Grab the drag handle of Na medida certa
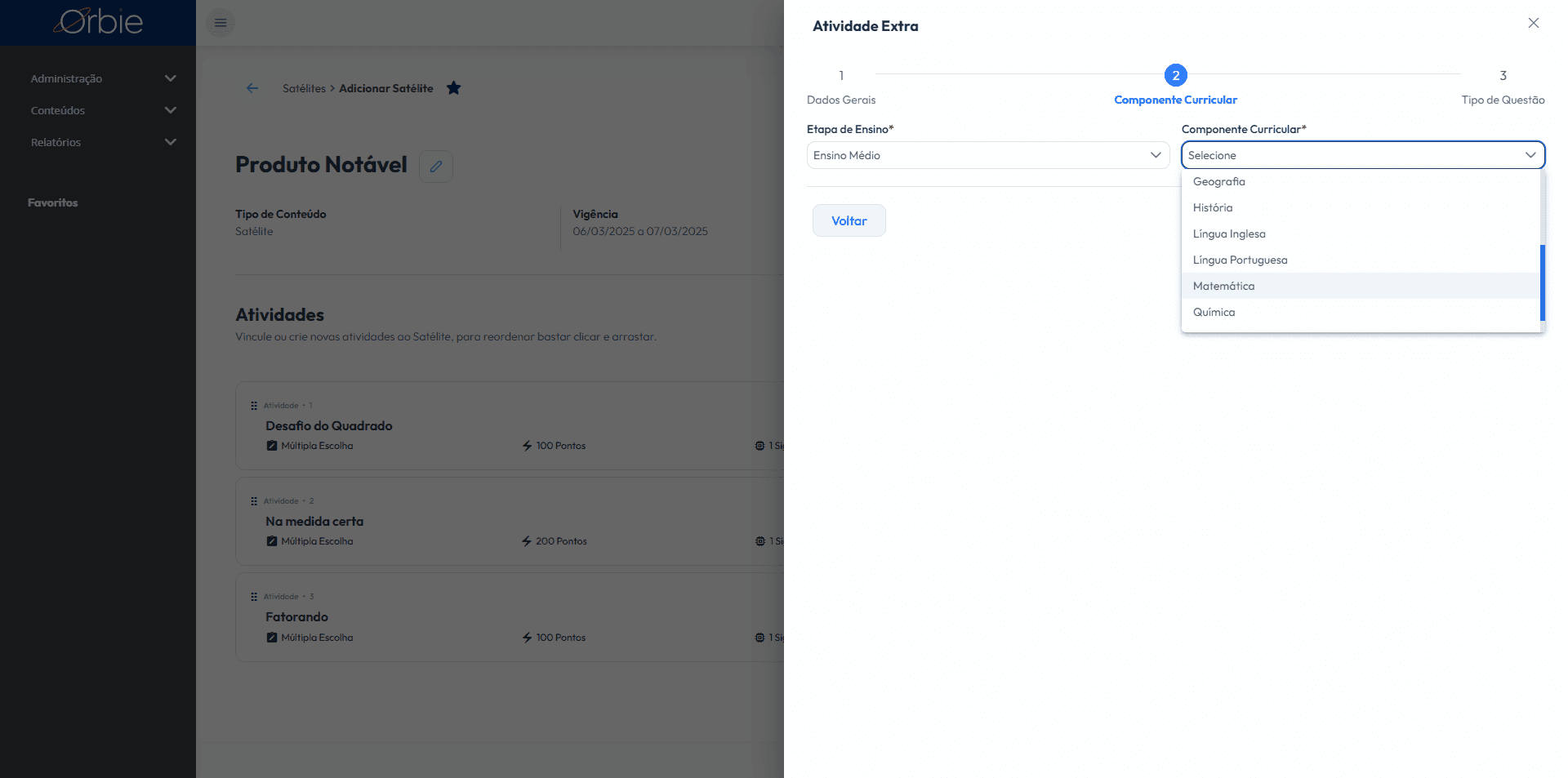The width and height of the screenshot is (1568, 778). pos(254,501)
